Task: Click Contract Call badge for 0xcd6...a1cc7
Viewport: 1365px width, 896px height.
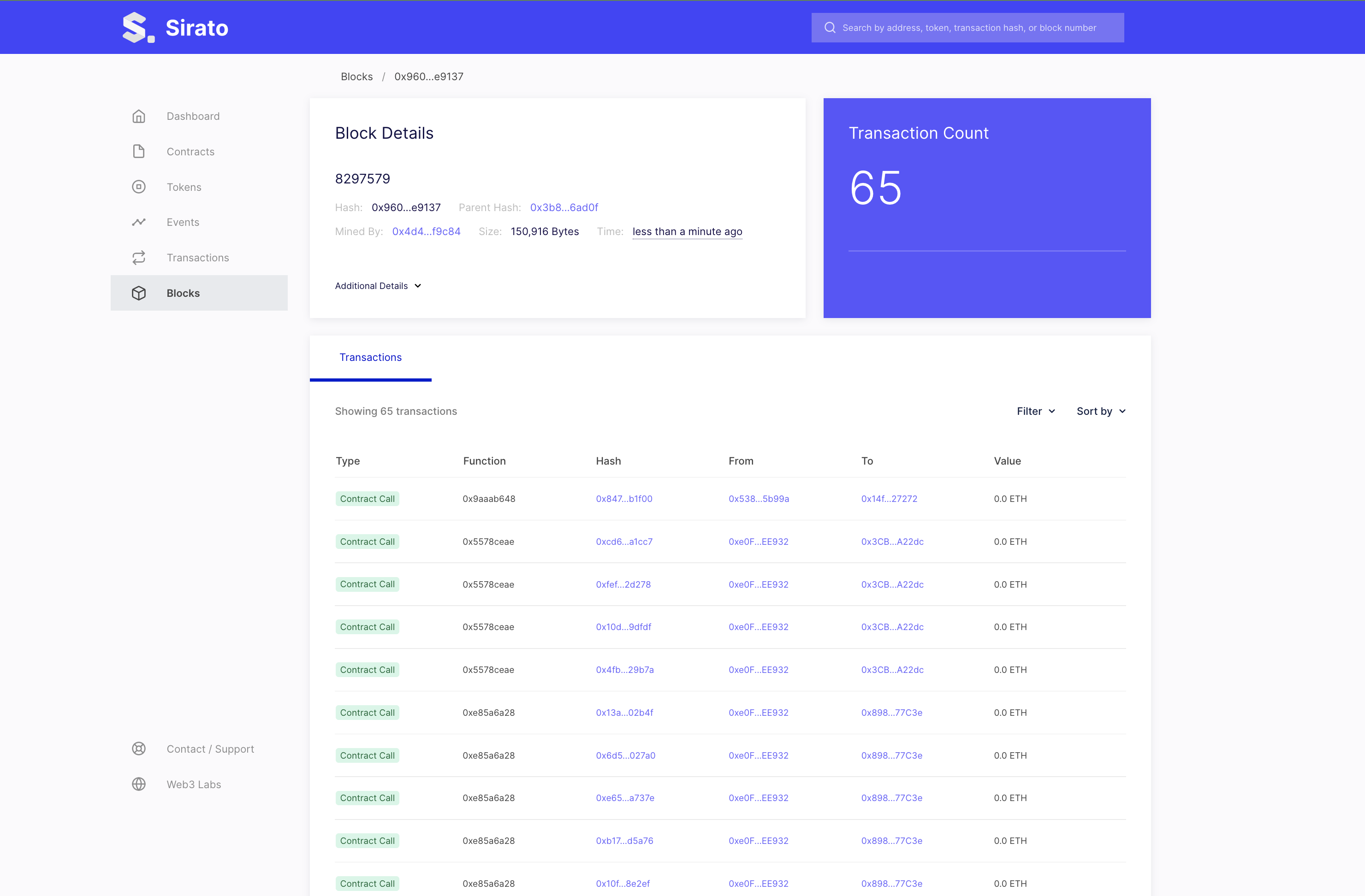Action: [x=367, y=542]
